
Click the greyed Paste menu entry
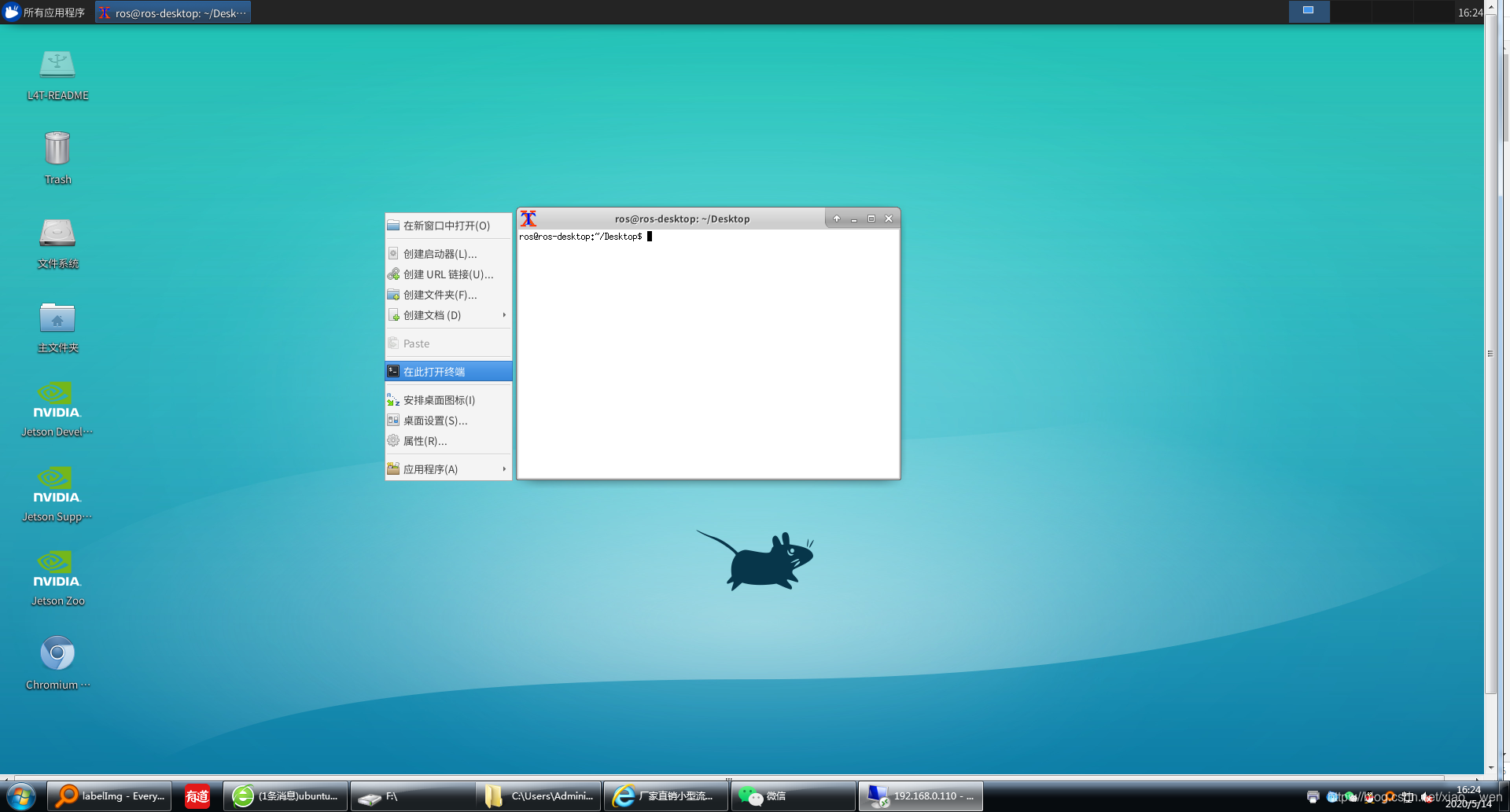(448, 344)
